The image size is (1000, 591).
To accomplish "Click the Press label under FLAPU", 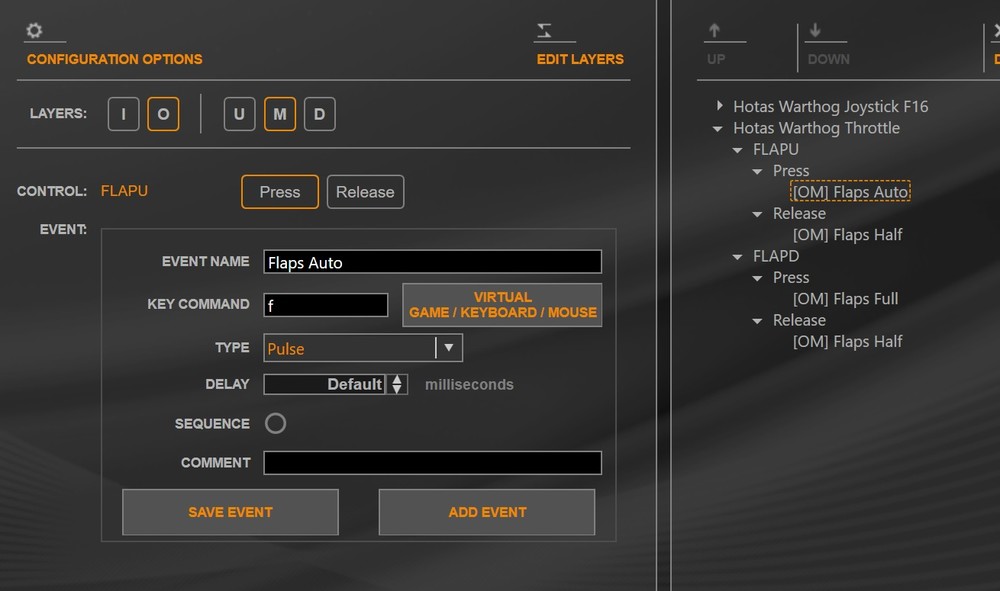I will click(791, 170).
